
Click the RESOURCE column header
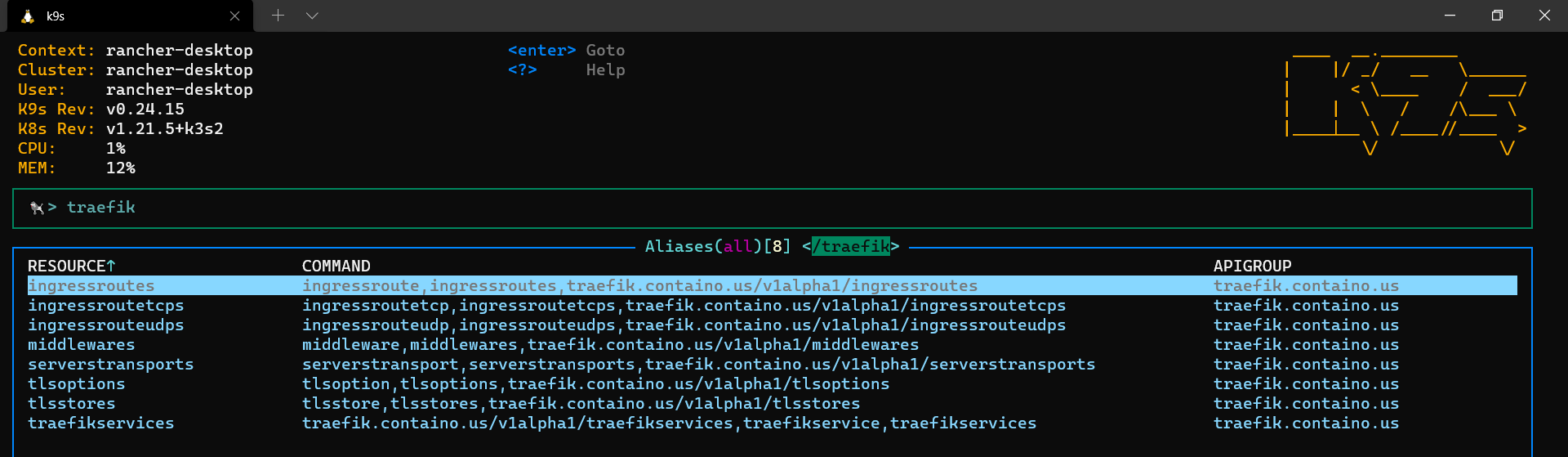coord(72,266)
